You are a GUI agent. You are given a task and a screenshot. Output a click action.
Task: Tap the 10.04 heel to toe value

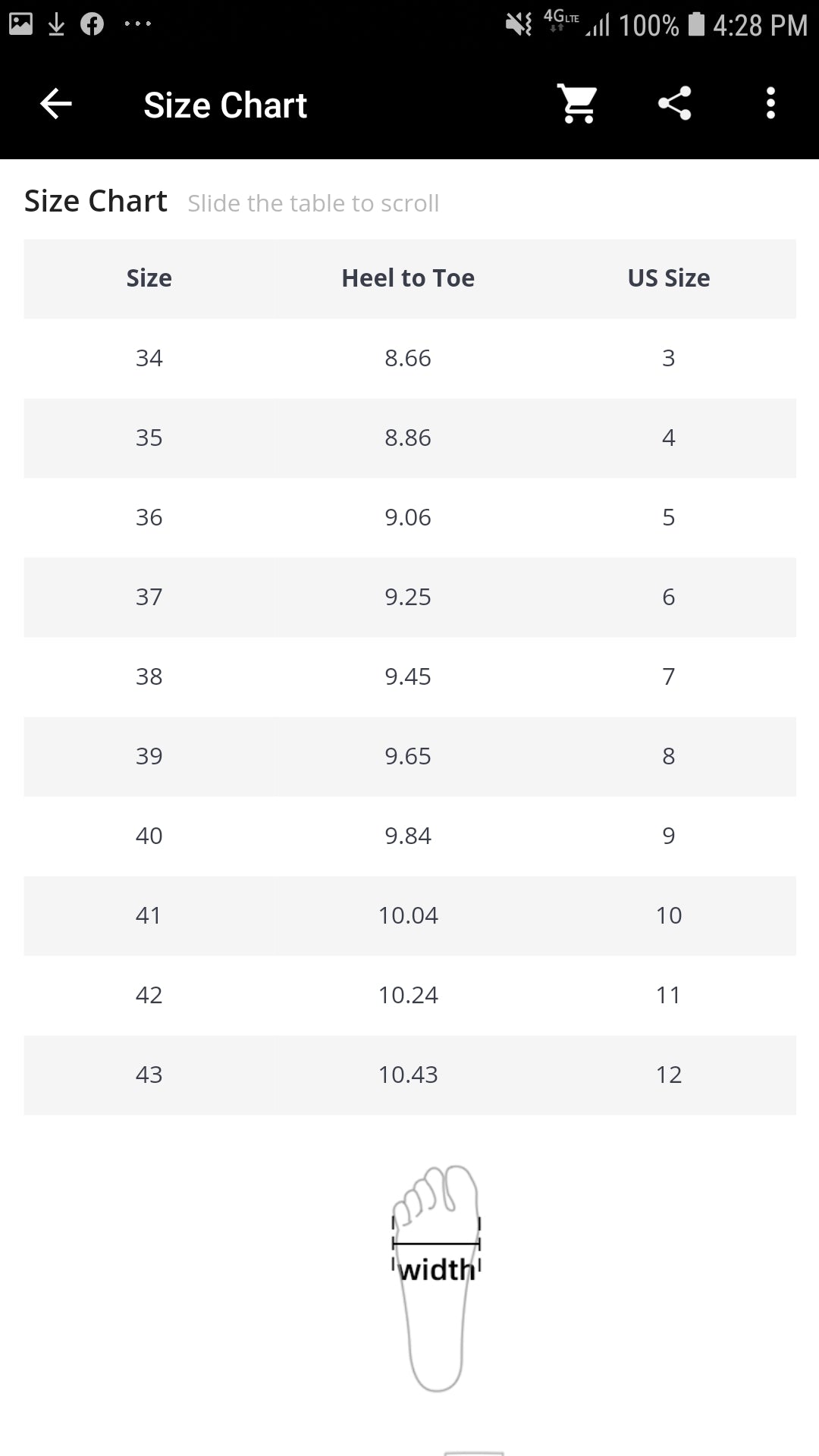[x=408, y=915]
